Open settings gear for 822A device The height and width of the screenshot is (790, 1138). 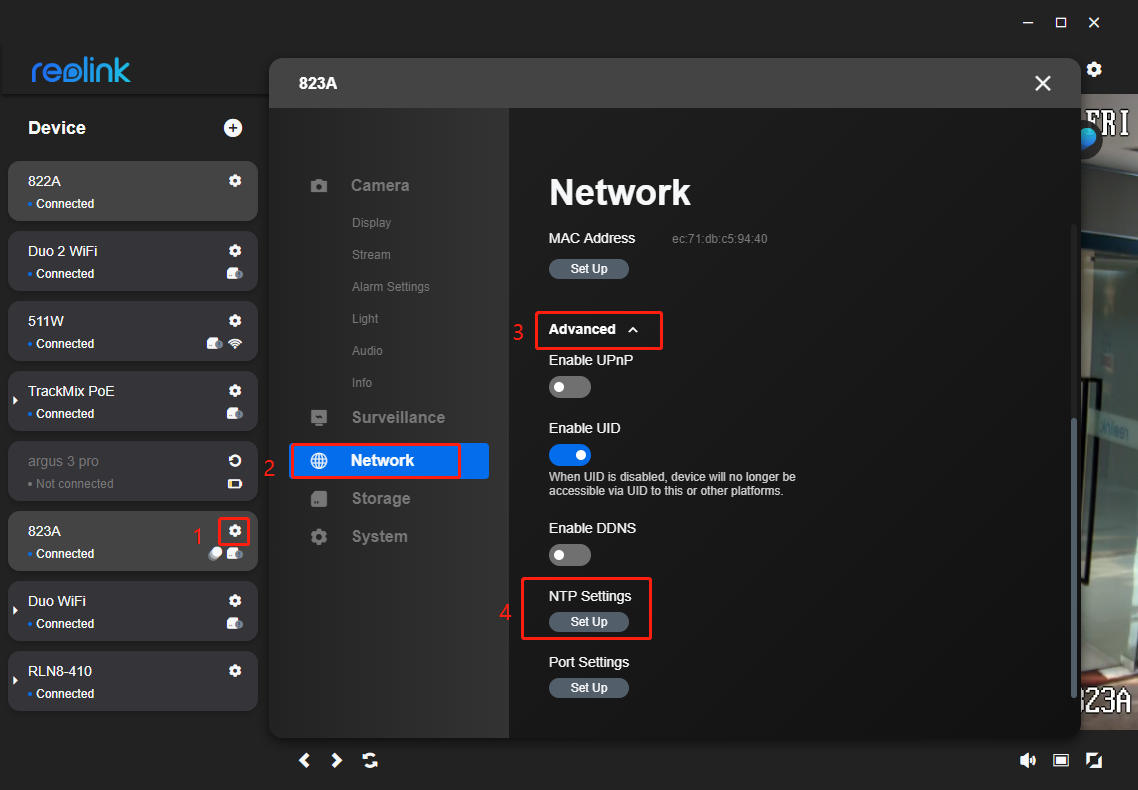click(235, 181)
